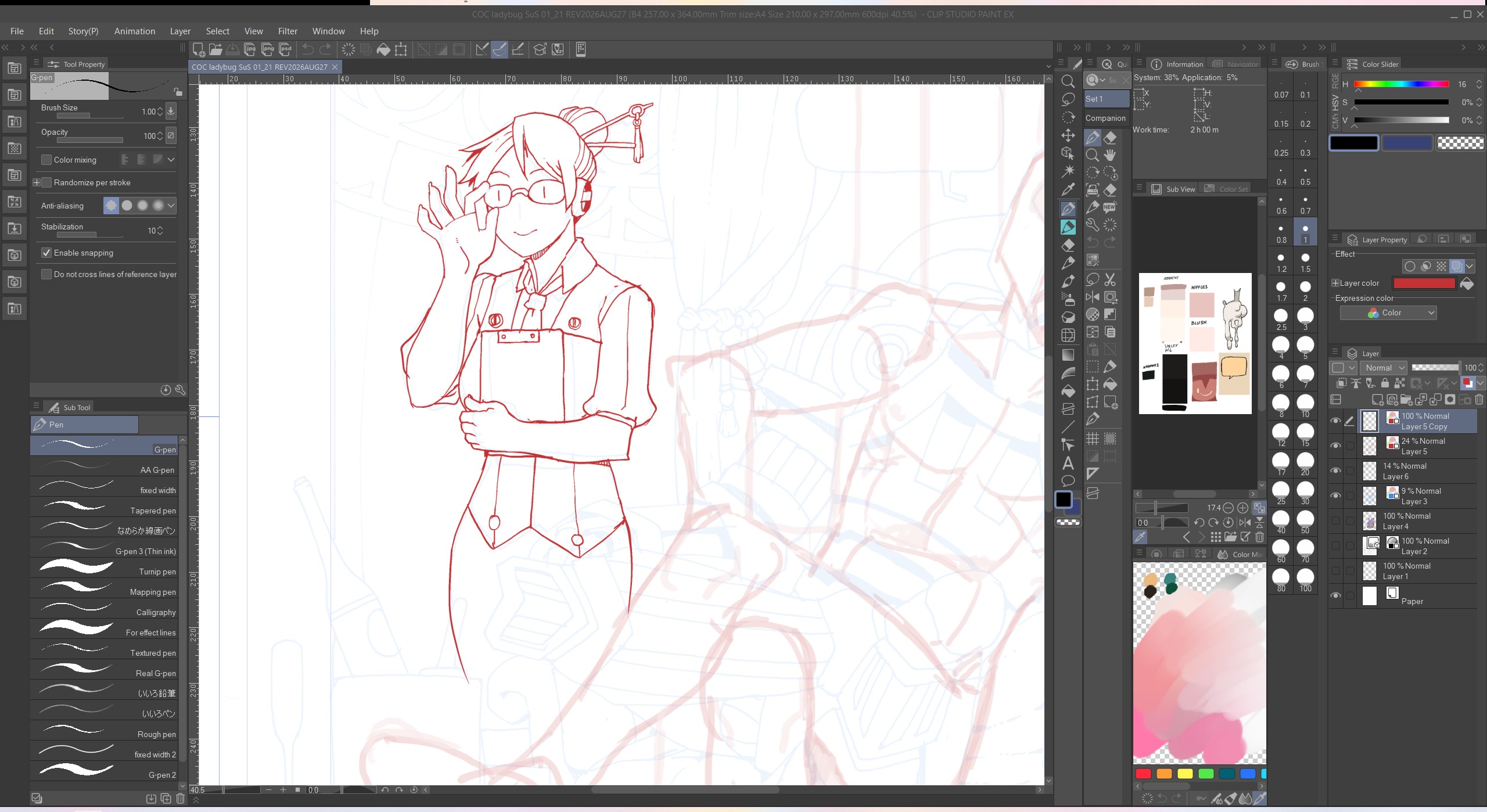Switch to the Color Set tab
This screenshot has width=1487, height=812.
(1227, 189)
